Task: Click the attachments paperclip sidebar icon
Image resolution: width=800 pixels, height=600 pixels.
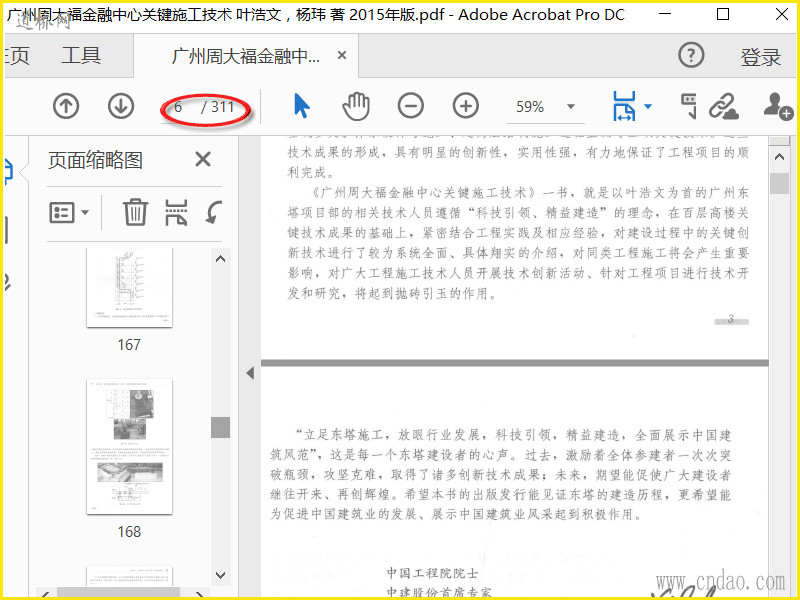Action: point(7,282)
